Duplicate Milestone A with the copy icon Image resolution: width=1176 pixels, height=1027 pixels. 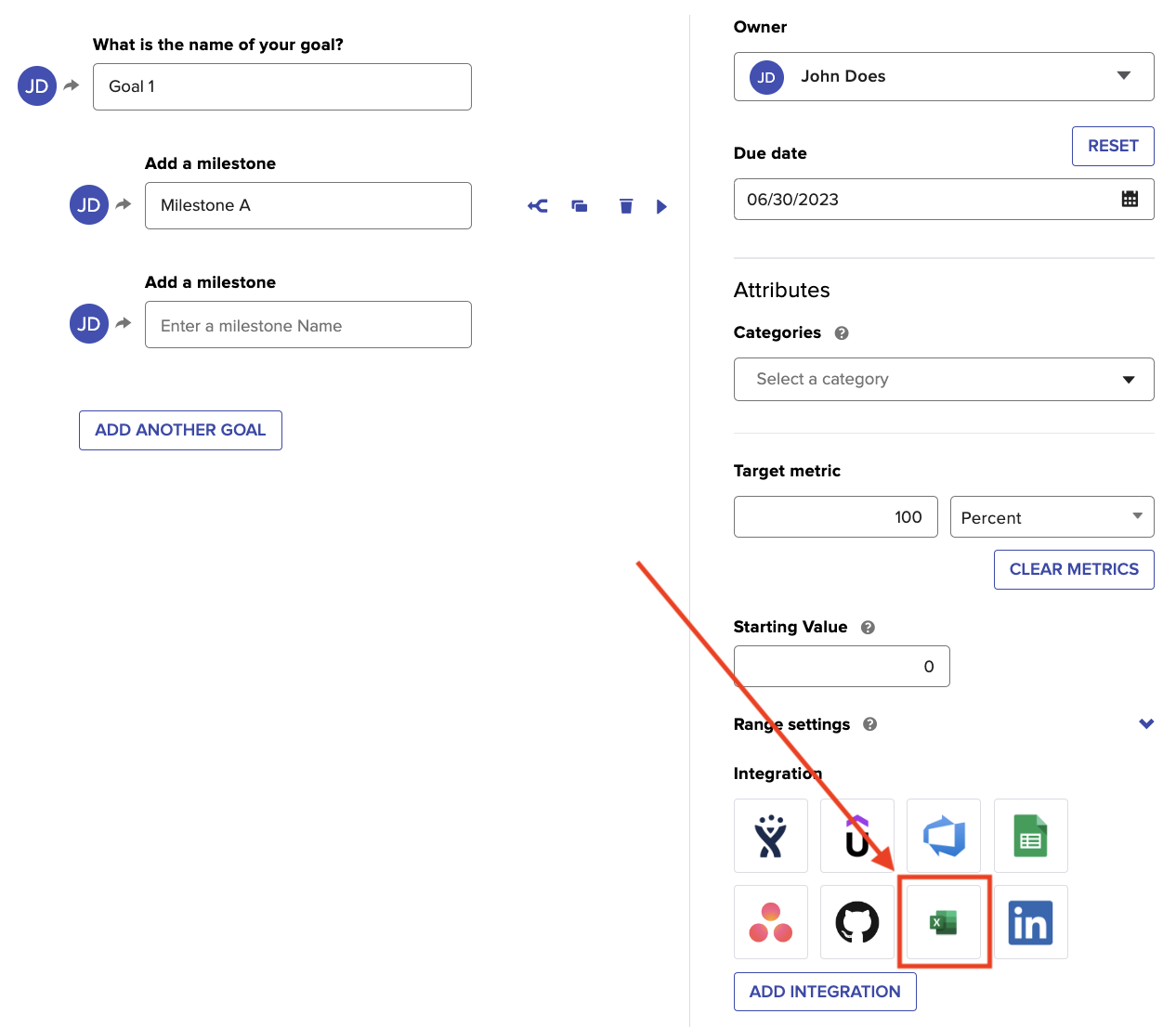pos(580,205)
